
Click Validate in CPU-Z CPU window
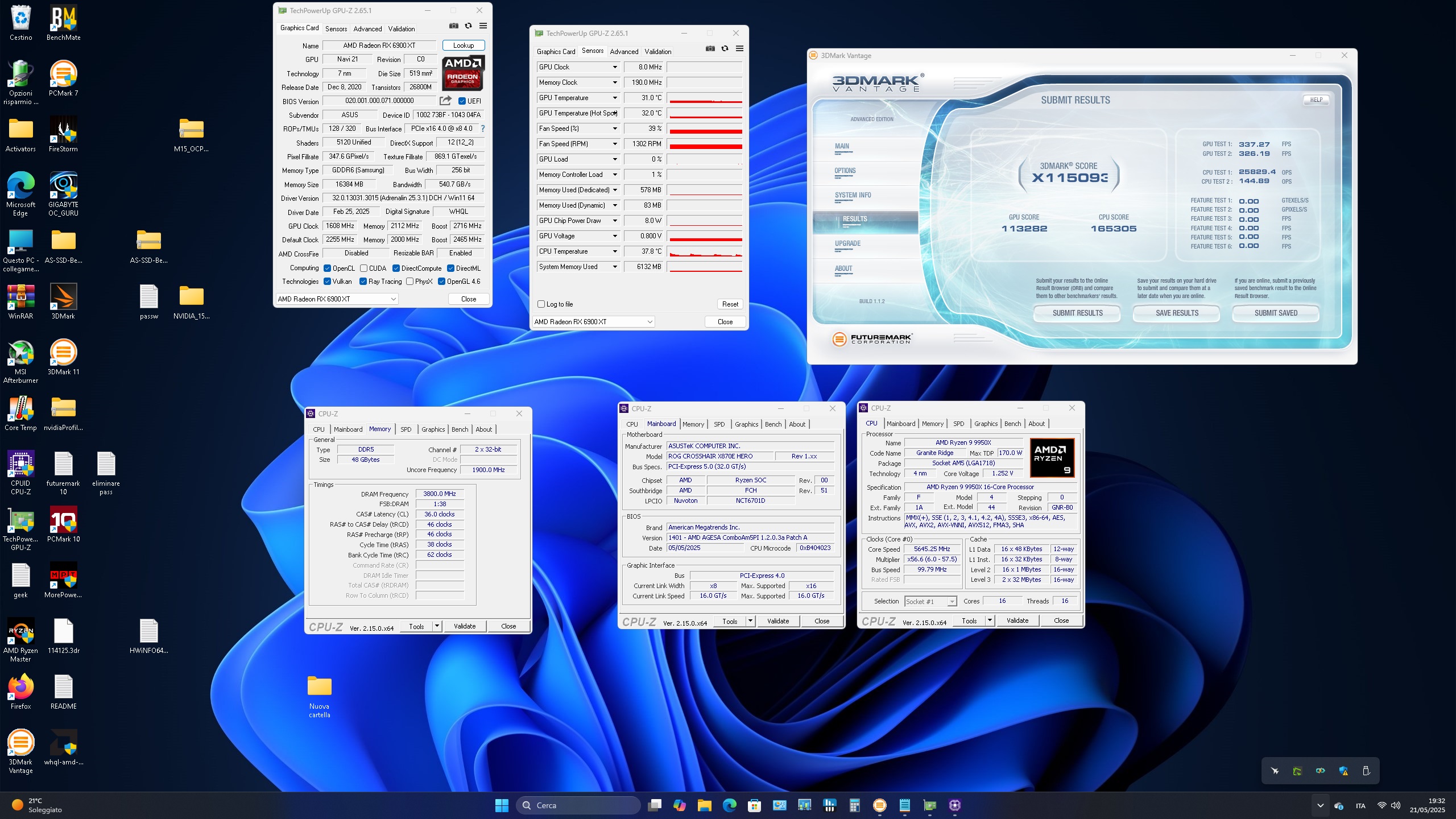point(1017,621)
